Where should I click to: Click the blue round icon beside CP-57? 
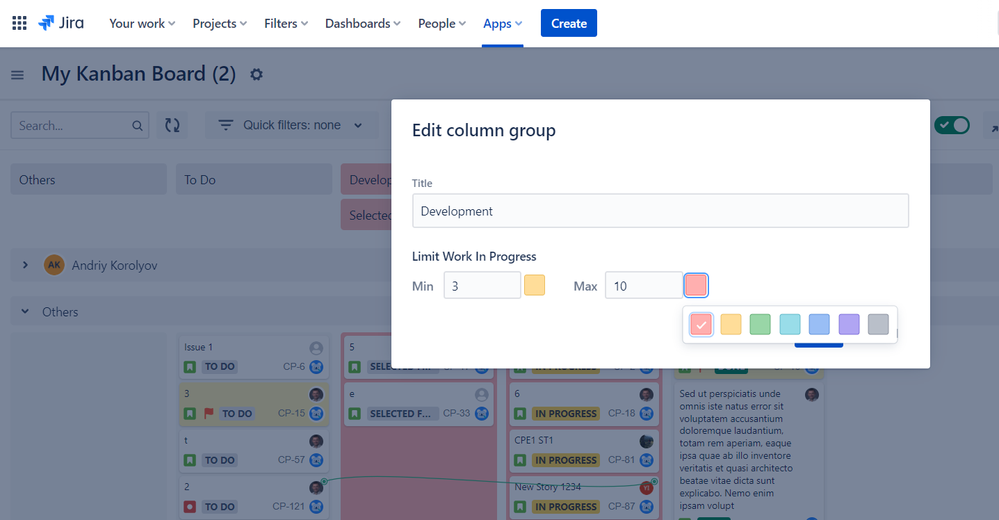pos(316,459)
